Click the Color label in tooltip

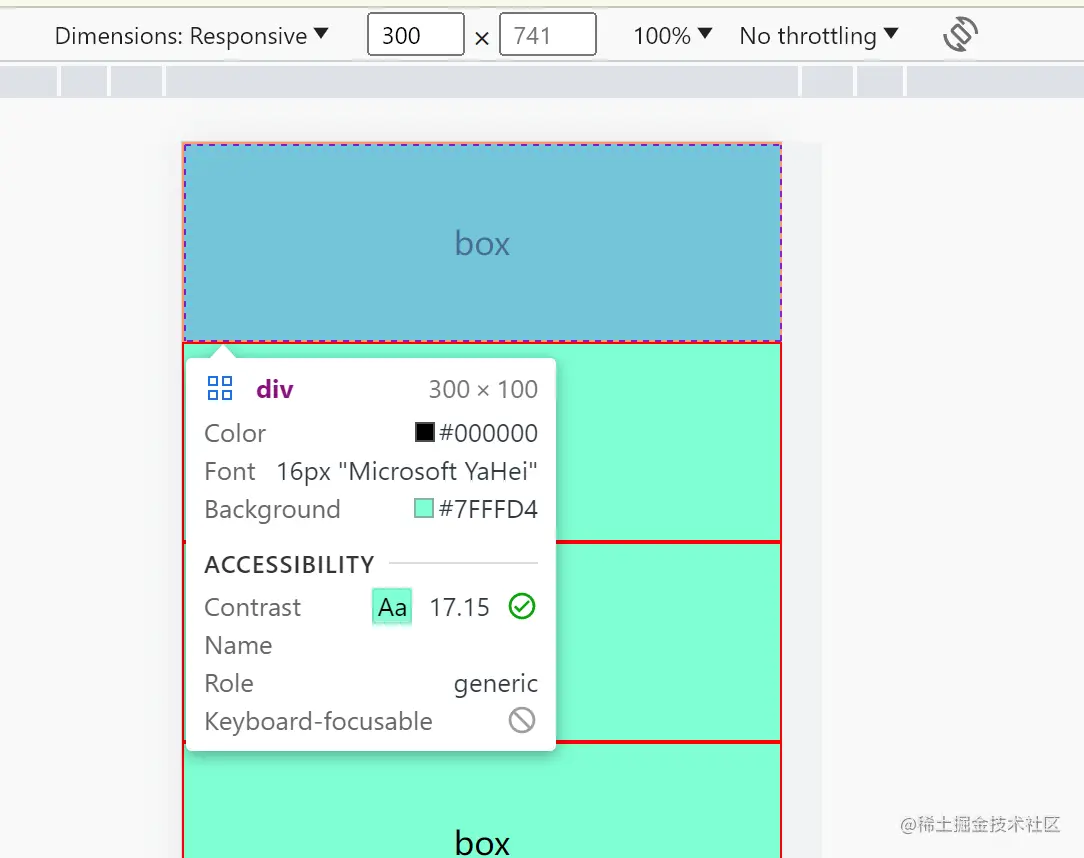(235, 433)
